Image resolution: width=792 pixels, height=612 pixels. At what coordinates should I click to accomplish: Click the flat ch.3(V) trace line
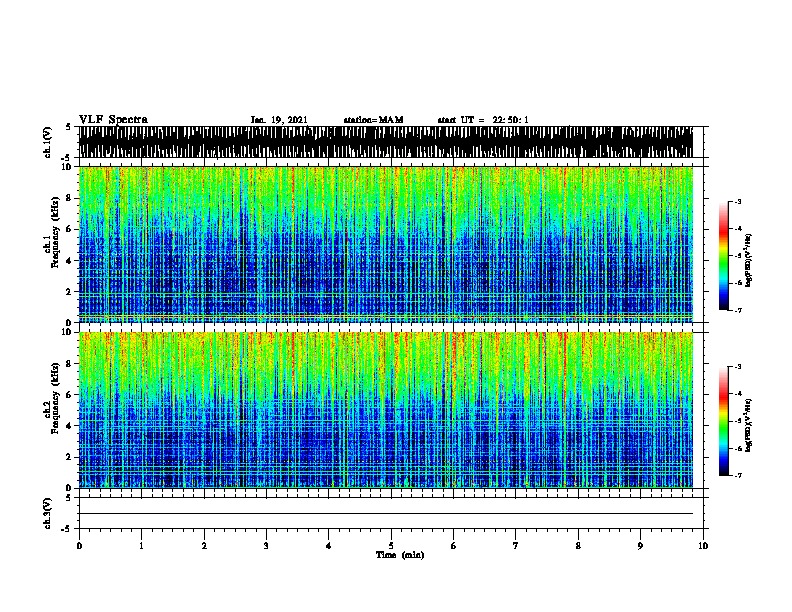coord(386,514)
